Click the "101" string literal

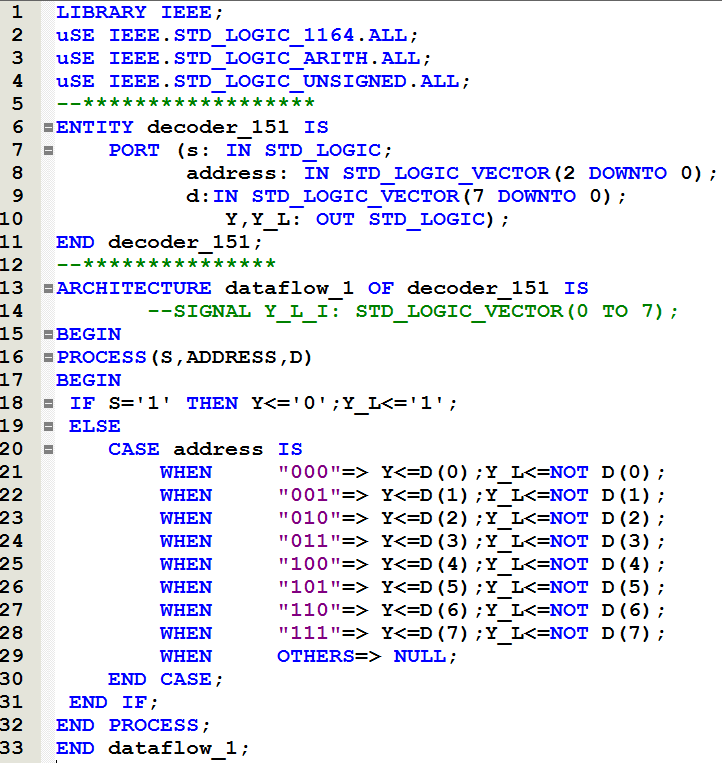click(x=309, y=587)
